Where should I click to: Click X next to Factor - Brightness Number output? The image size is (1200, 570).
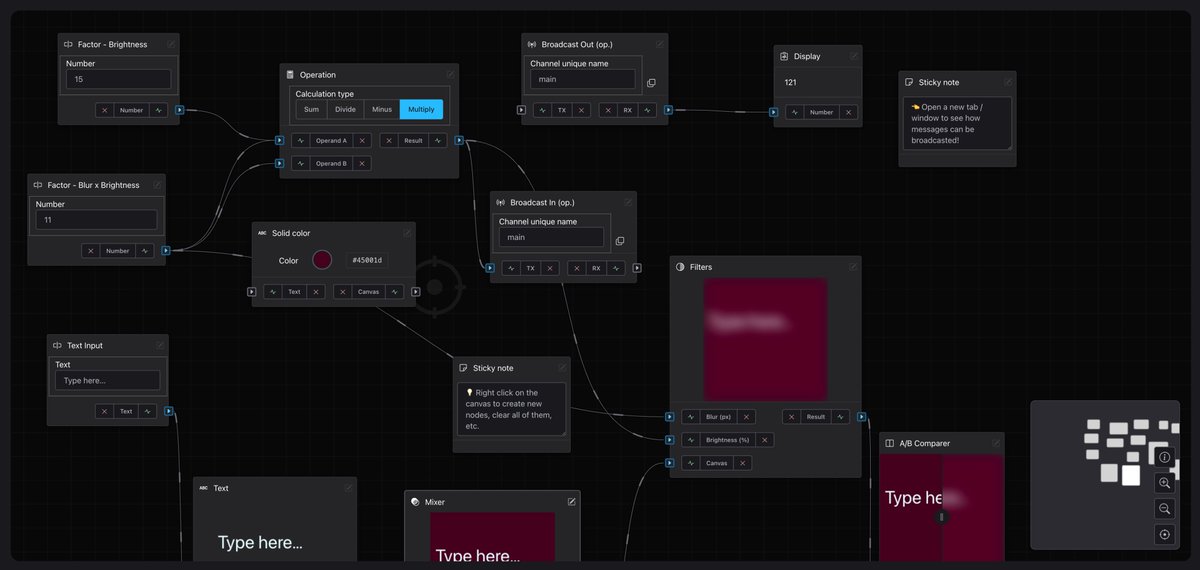[105, 110]
